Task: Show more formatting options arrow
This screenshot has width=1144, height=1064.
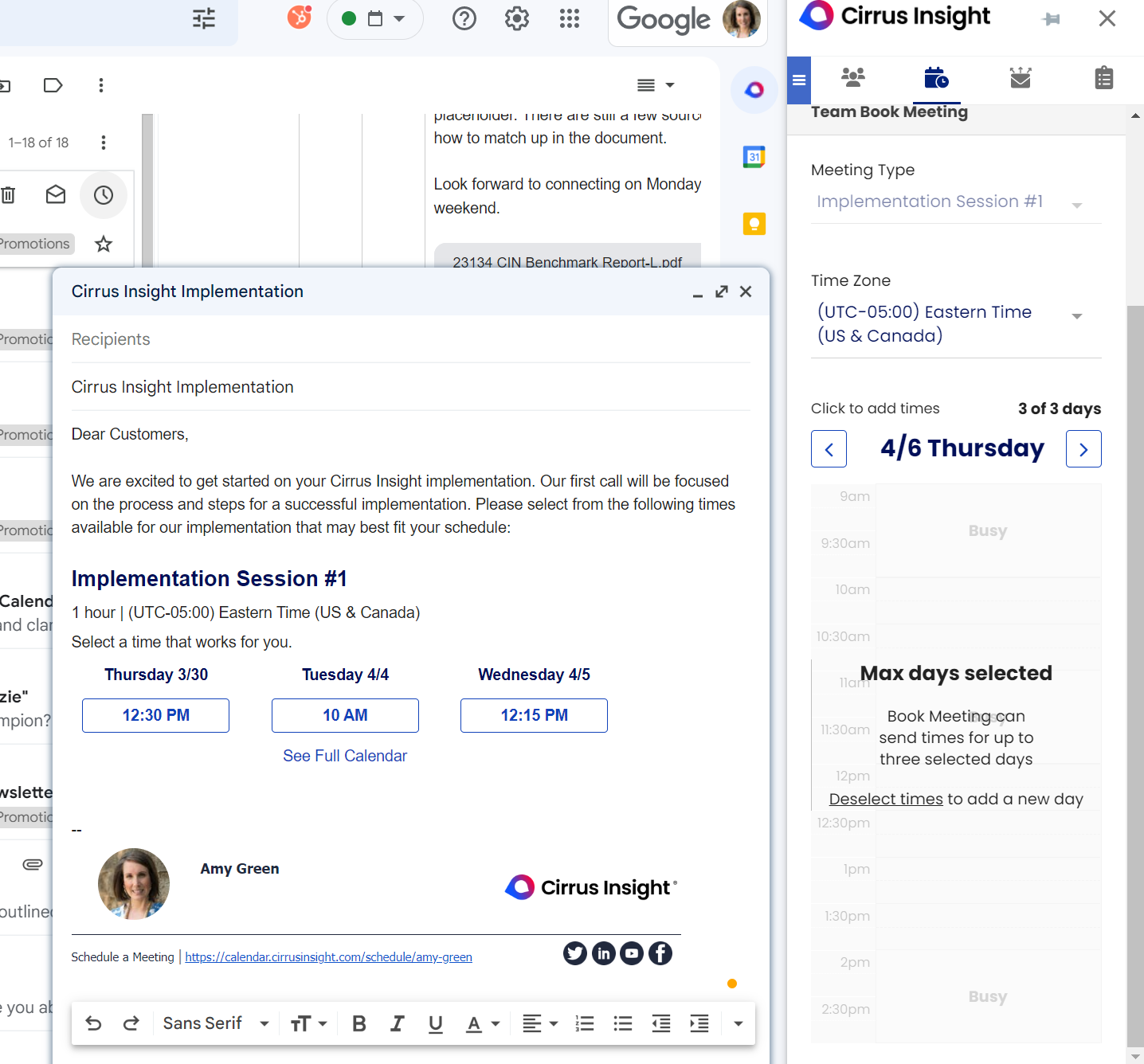Action: 739,1023
